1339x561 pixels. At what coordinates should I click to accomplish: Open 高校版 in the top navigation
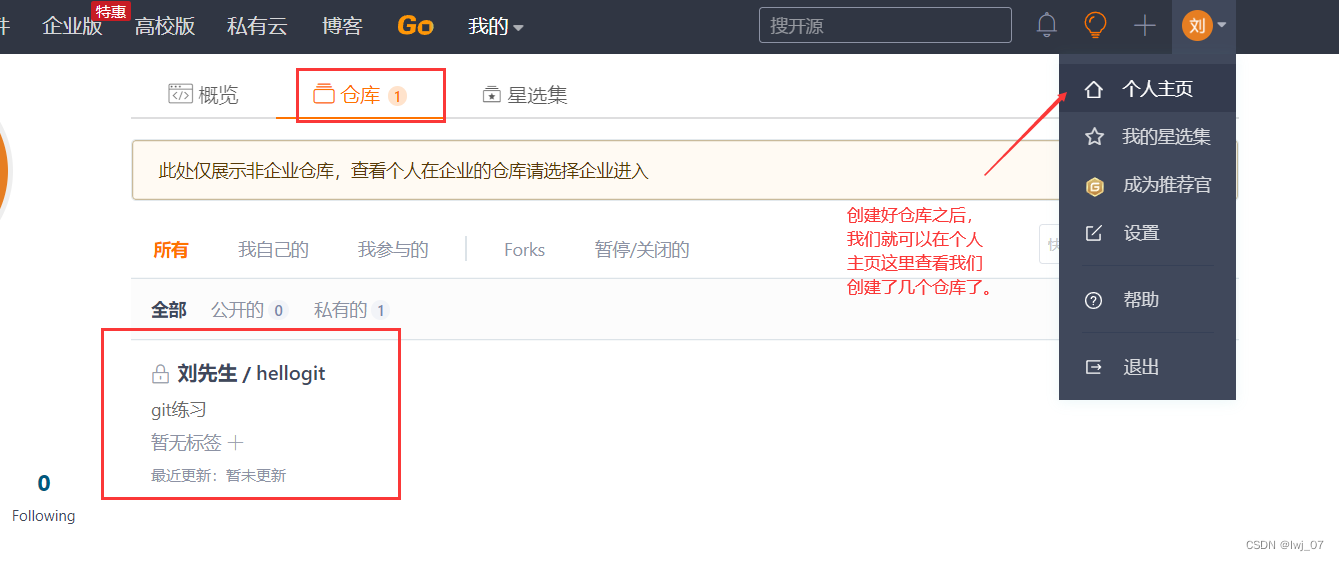tap(165, 26)
